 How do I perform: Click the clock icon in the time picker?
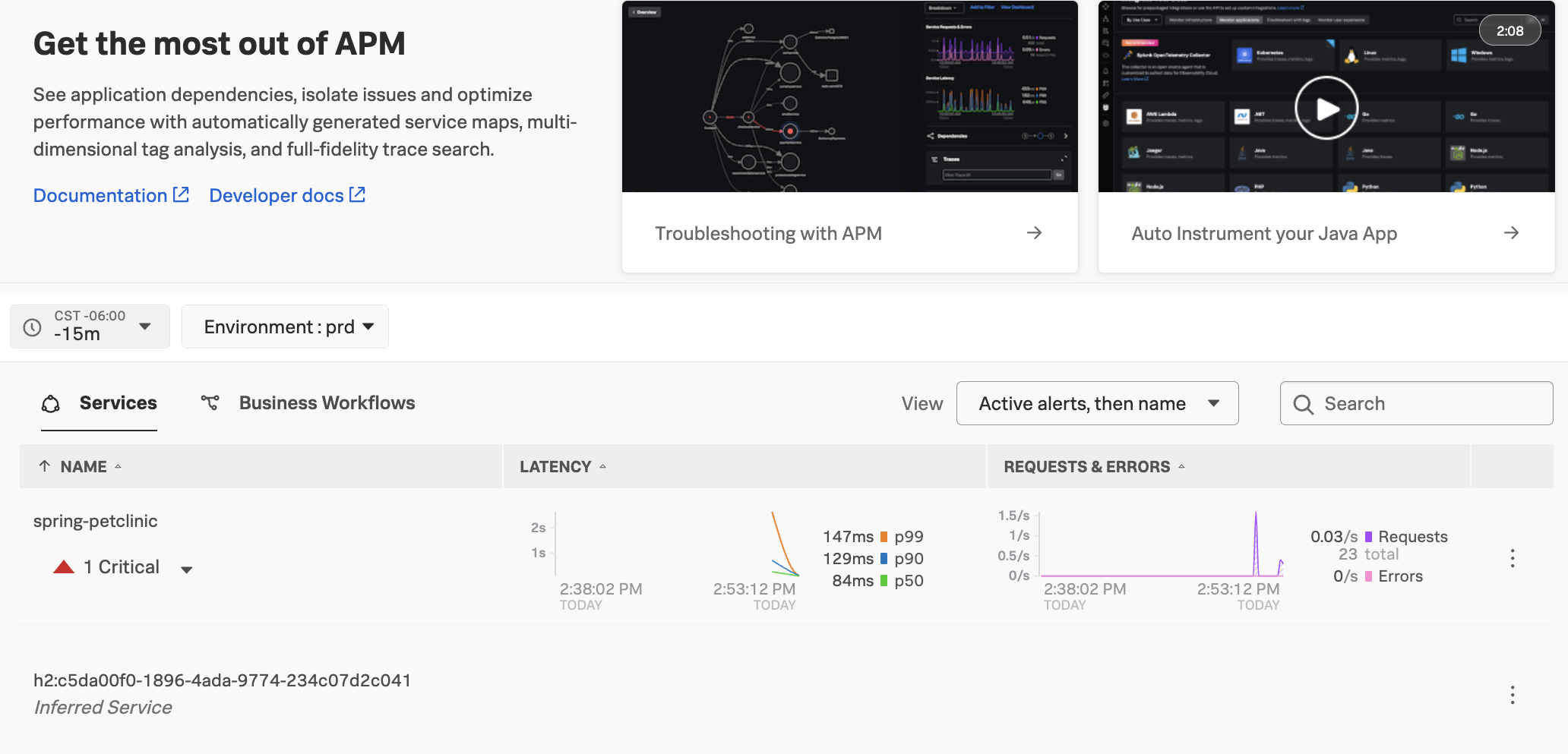[33, 327]
